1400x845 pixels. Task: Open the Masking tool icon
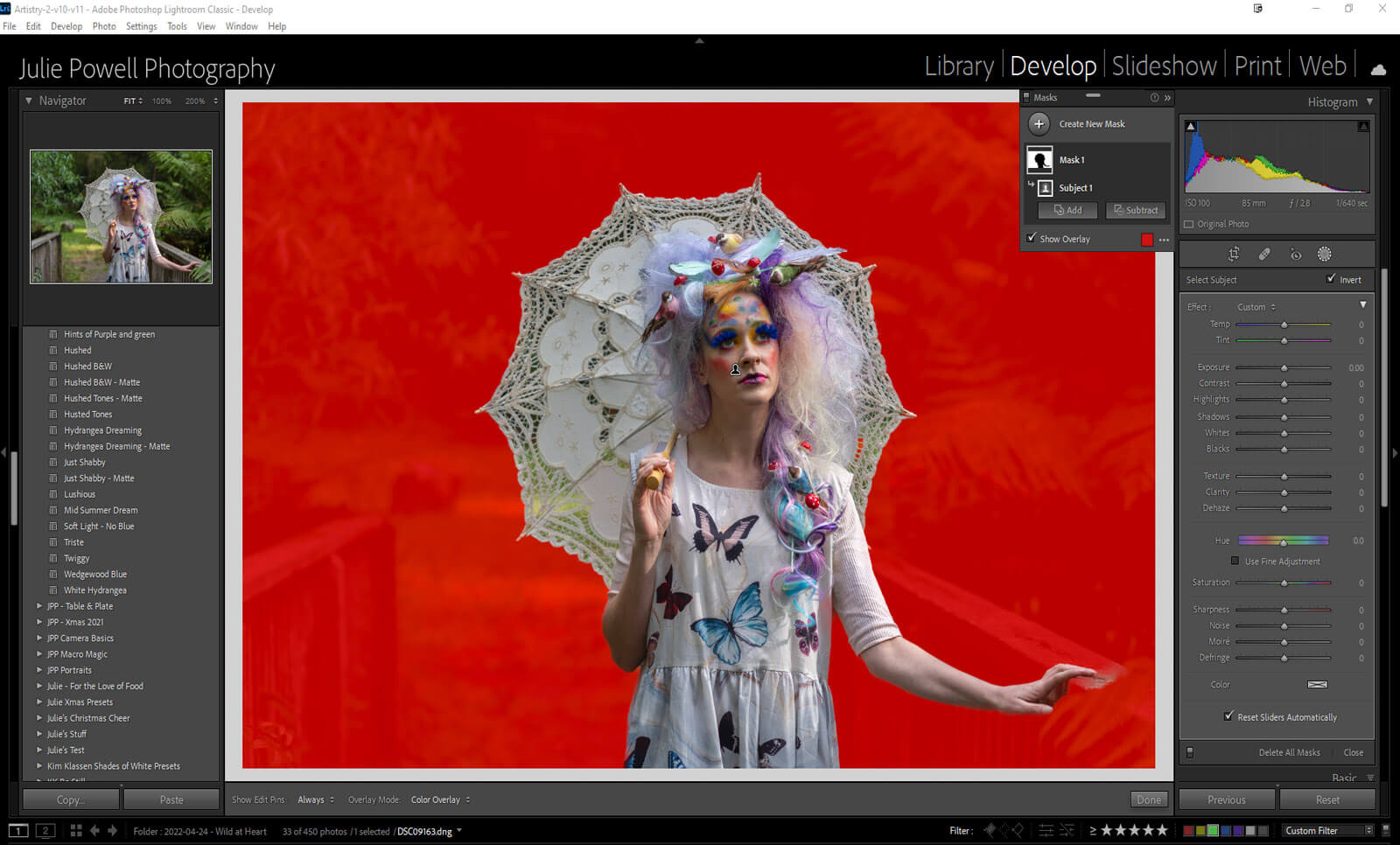point(1325,255)
